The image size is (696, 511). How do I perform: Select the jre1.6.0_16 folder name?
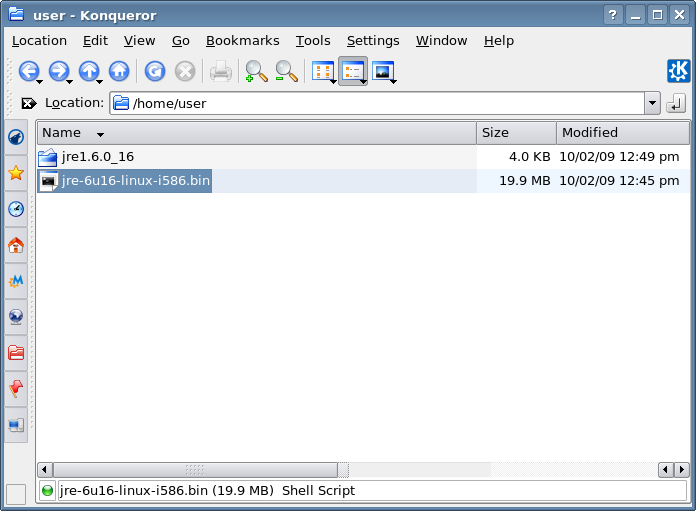(98, 157)
